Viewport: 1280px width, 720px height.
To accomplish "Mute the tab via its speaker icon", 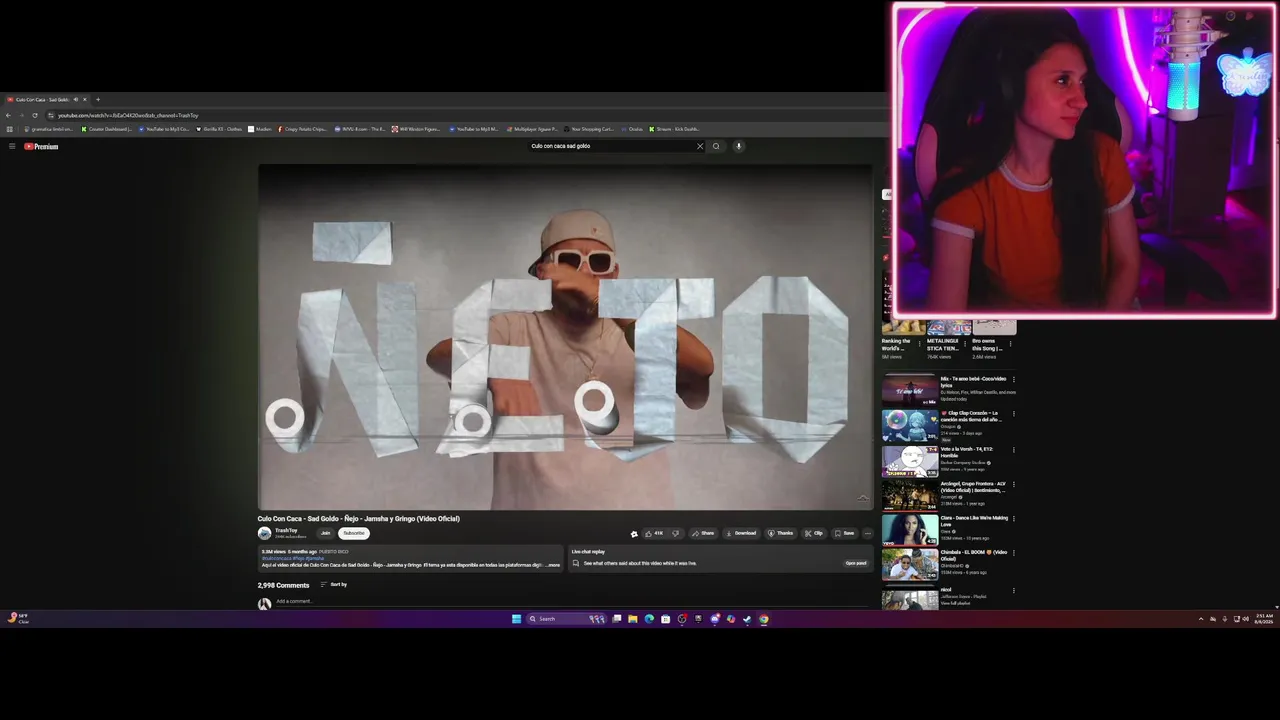I will (x=75, y=99).
